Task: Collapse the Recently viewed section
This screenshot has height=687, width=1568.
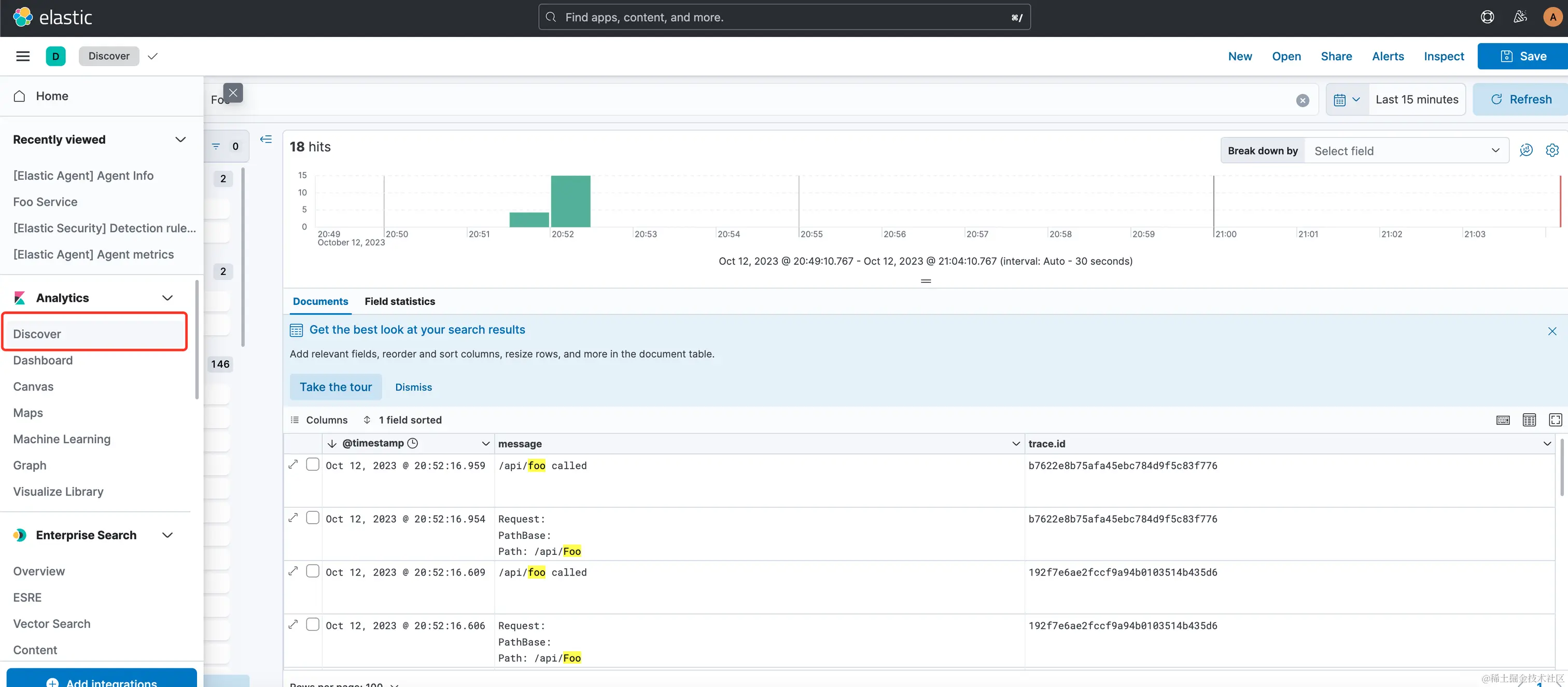Action: [x=180, y=139]
